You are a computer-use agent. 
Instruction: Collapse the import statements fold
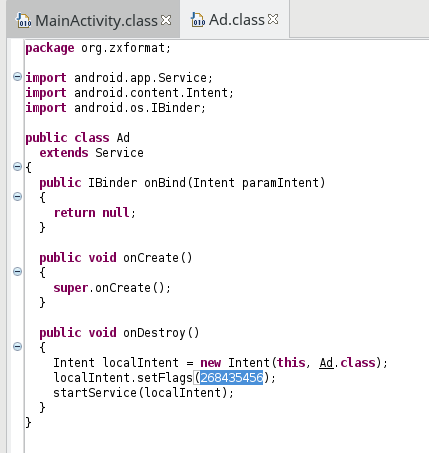coord(17,77)
